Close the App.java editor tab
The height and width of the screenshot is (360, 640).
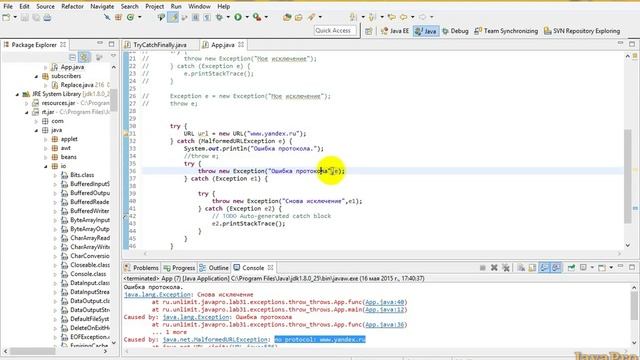[241, 44]
